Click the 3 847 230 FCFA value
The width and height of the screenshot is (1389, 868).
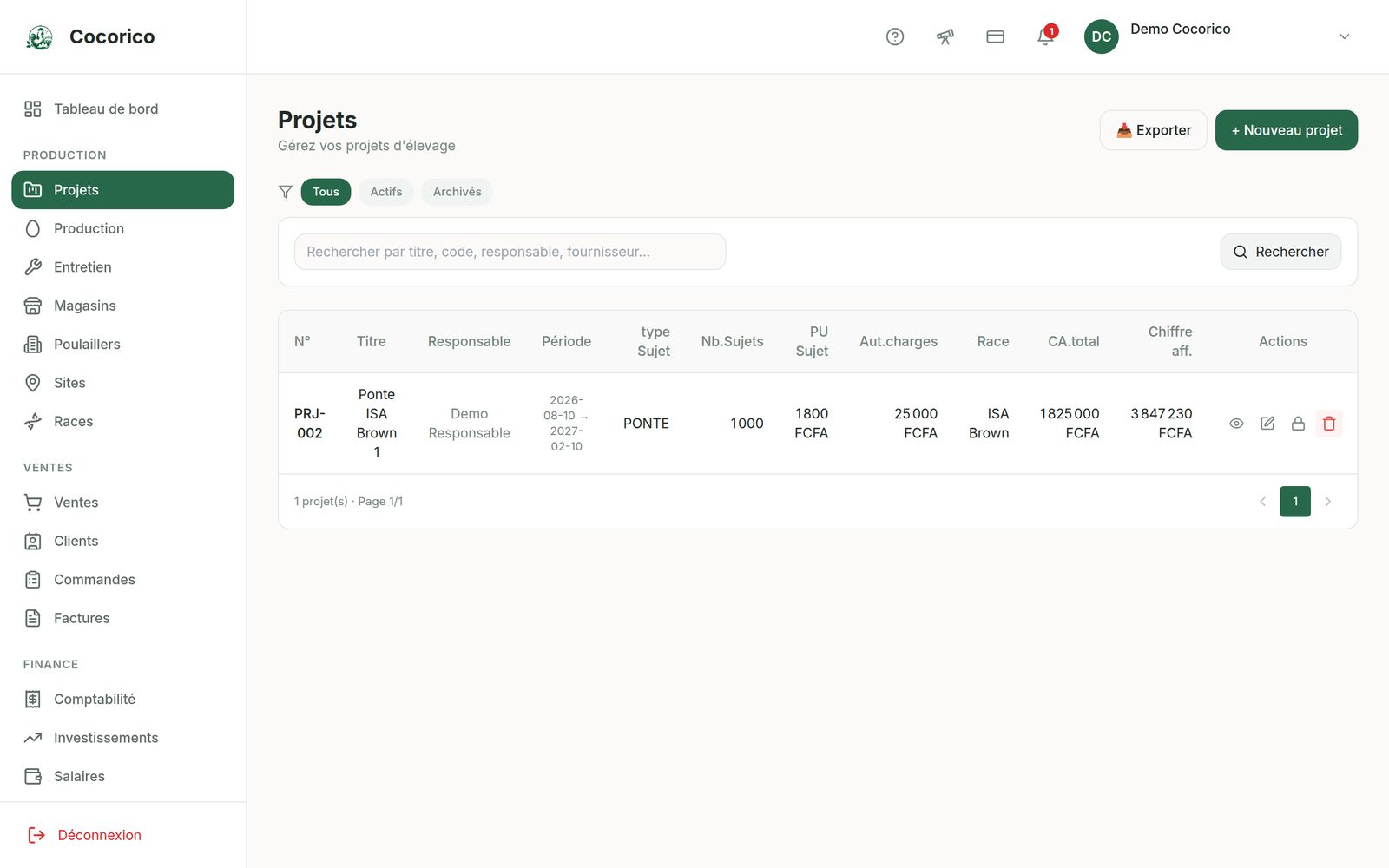1161,424
